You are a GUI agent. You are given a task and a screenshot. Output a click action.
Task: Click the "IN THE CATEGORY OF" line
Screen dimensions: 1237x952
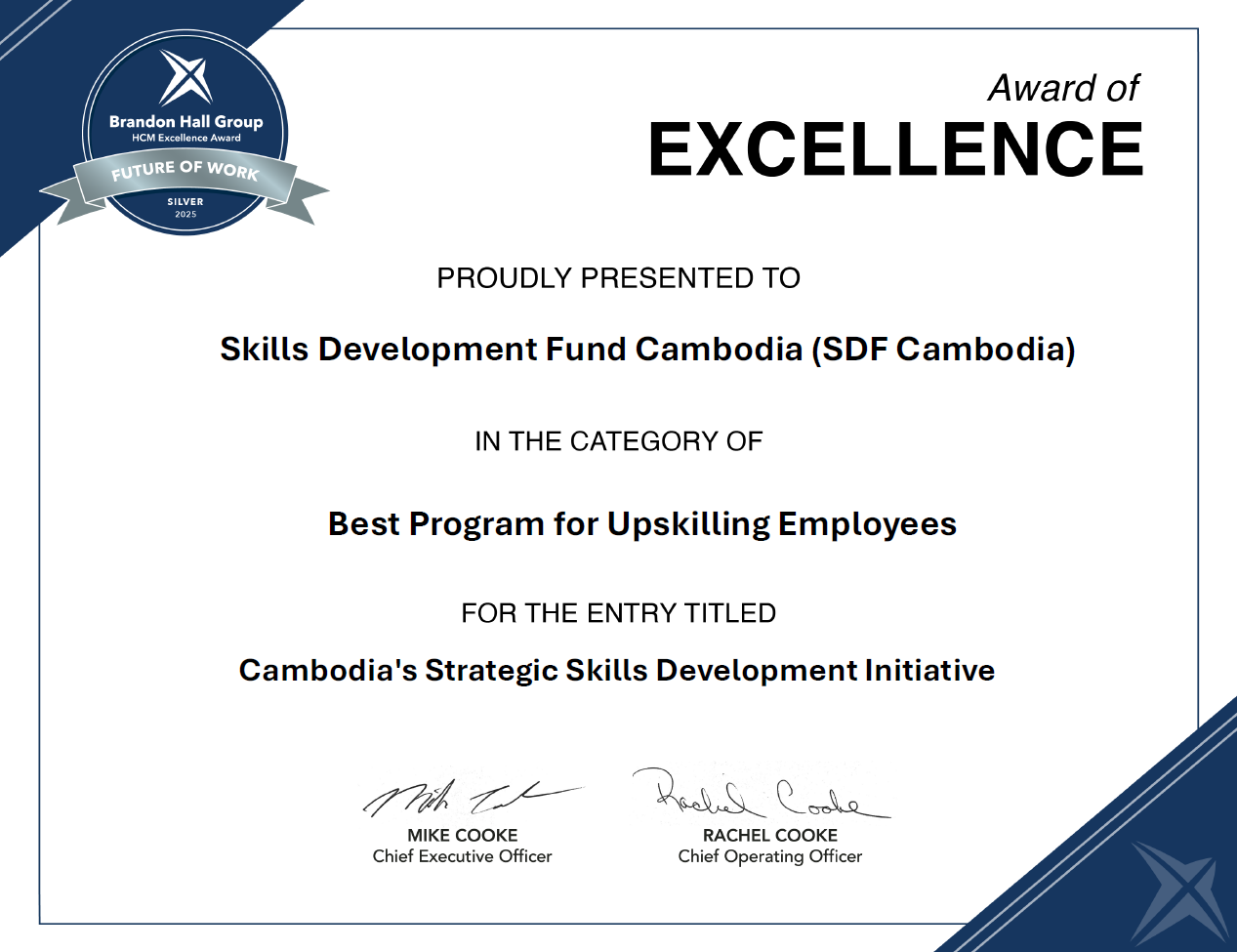tap(619, 441)
